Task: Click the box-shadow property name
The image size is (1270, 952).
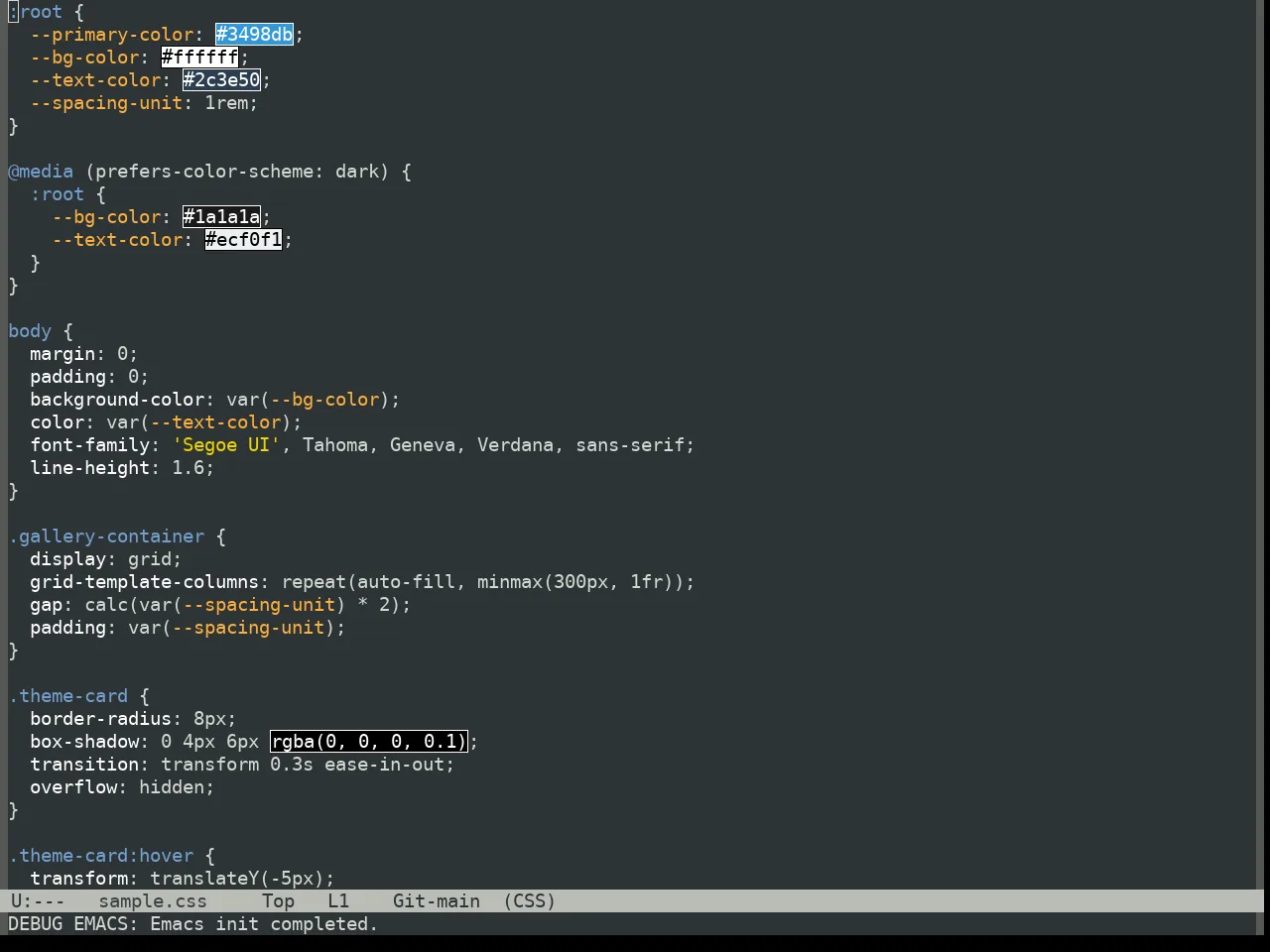Action: coord(84,742)
